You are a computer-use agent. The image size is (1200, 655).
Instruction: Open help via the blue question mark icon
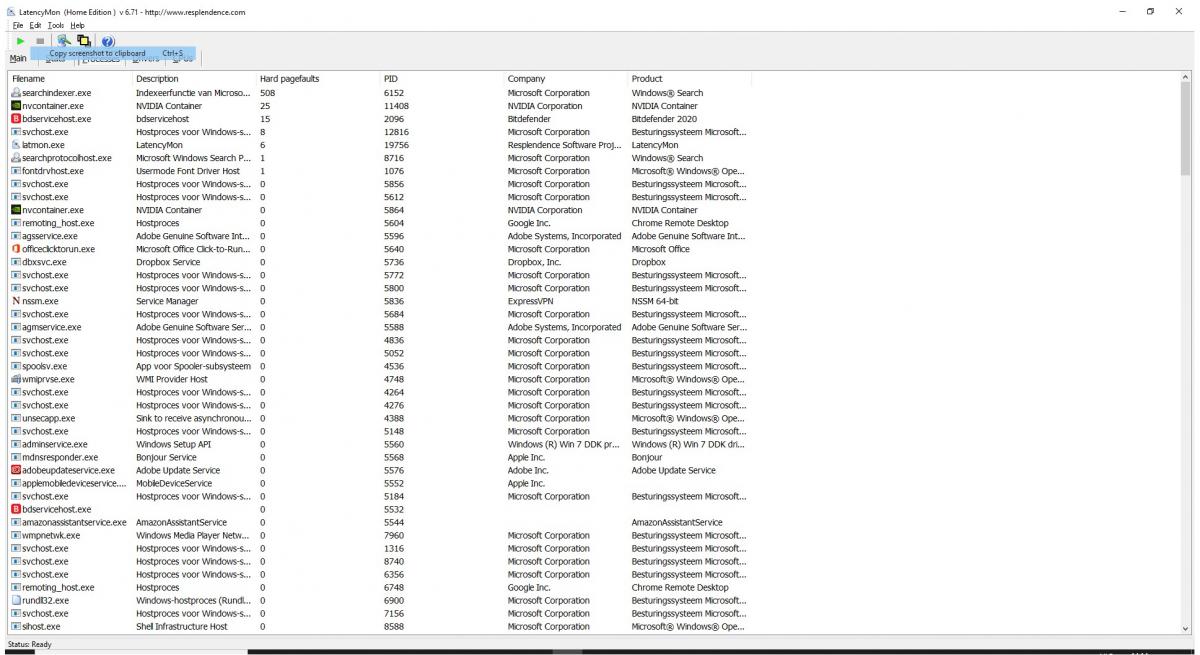[x=108, y=41]
